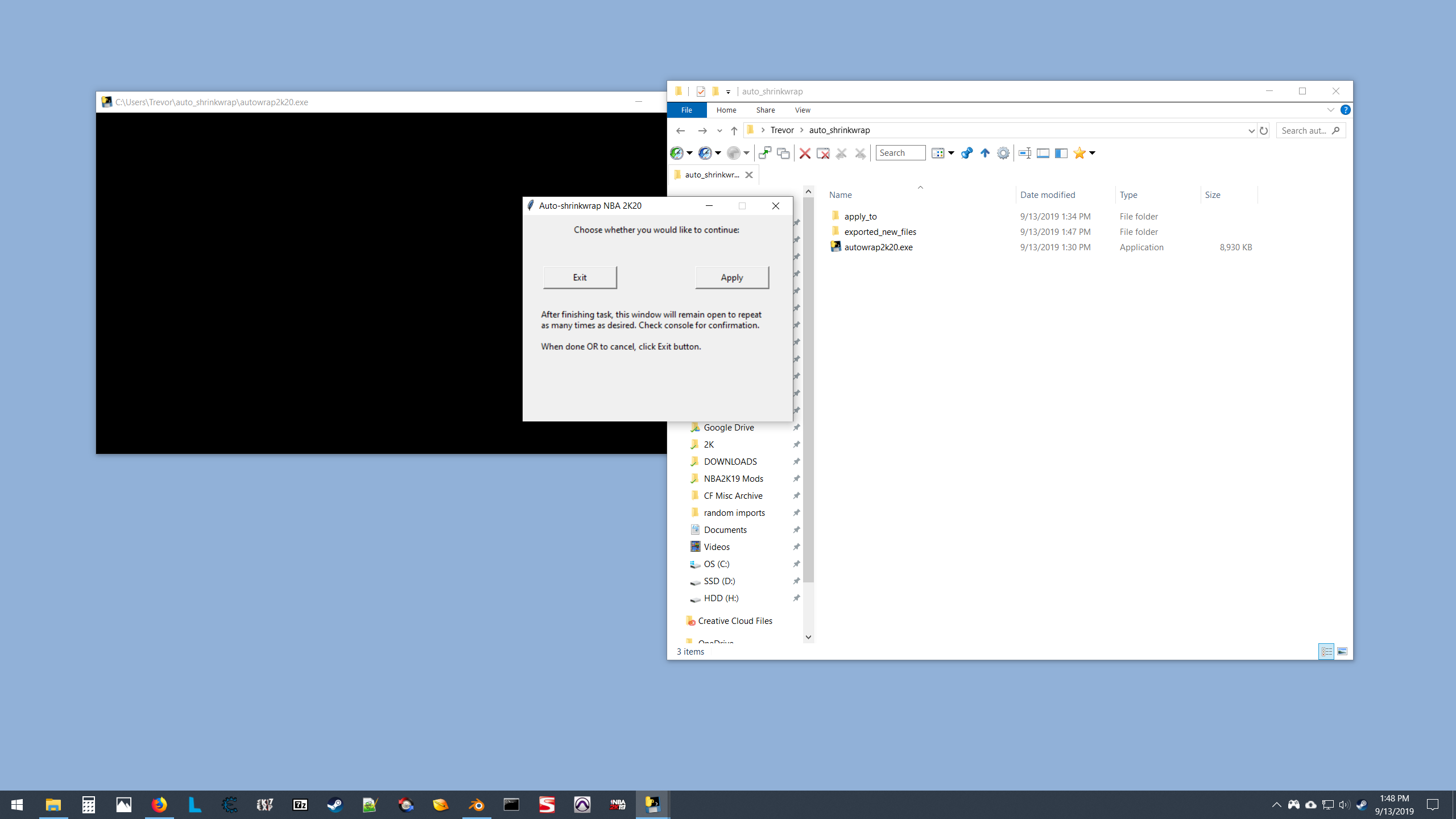Open dropdown next to green recent folders icon
This screenshot has height=819, width=1456.
tap(689, 153)
